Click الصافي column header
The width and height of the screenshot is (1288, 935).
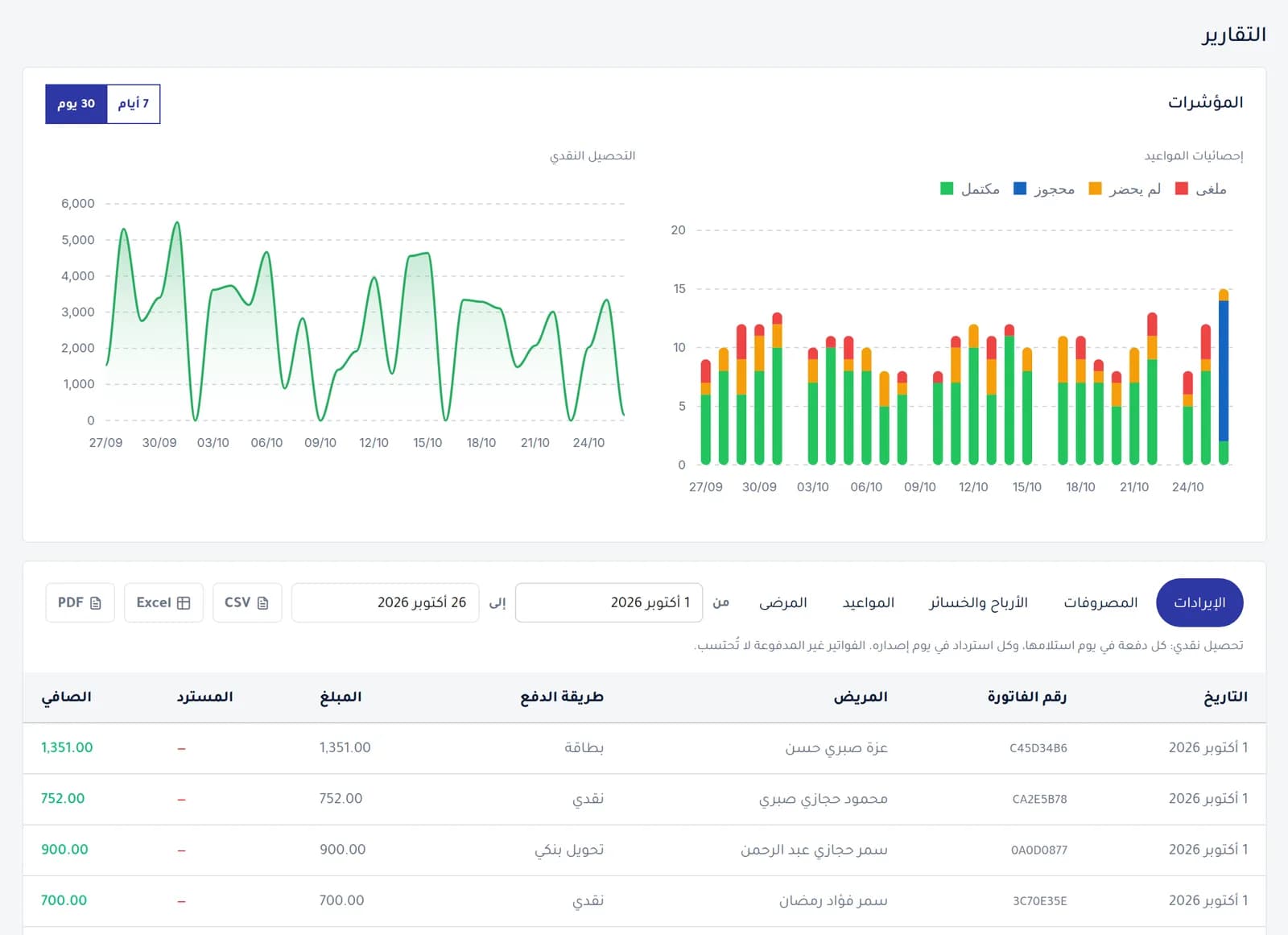coord(66,697)
